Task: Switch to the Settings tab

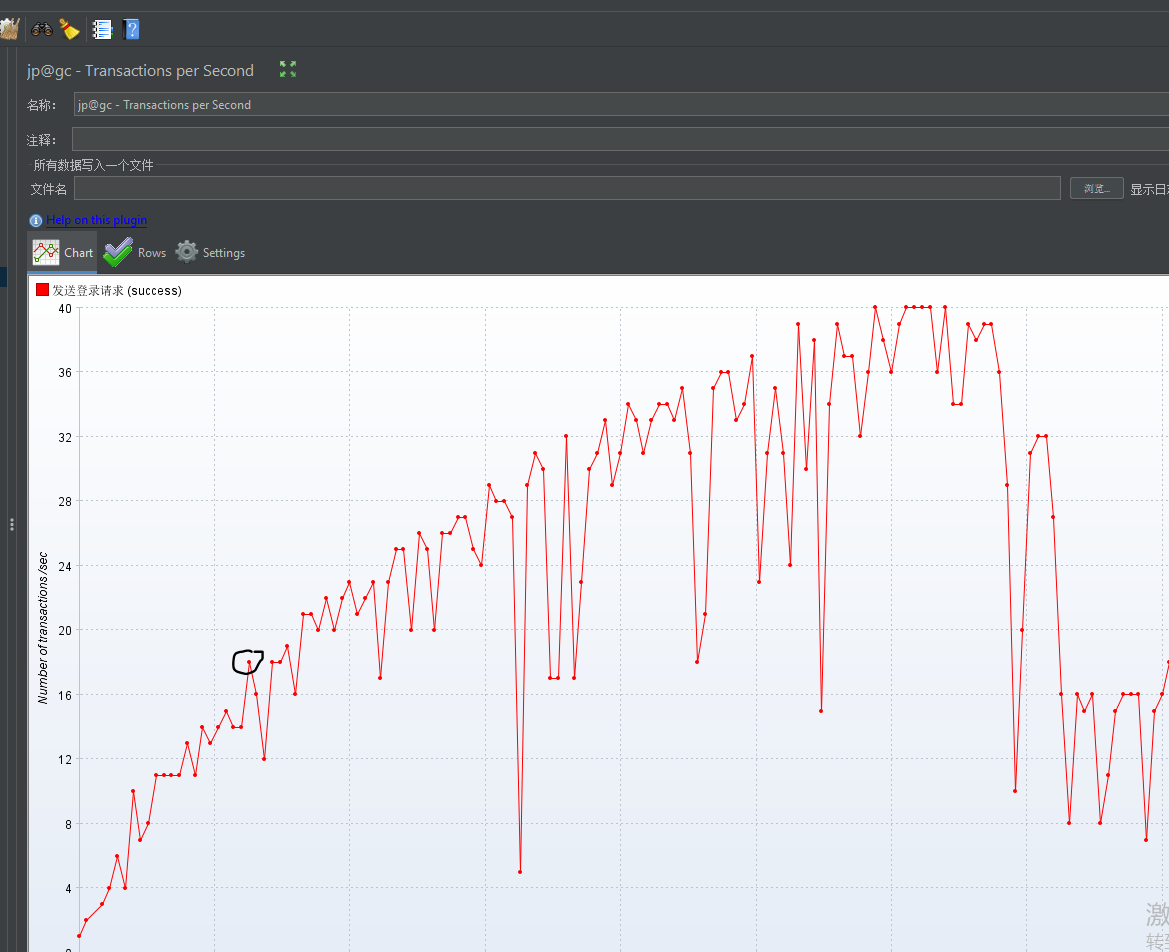Action: [x=210, y=253]
